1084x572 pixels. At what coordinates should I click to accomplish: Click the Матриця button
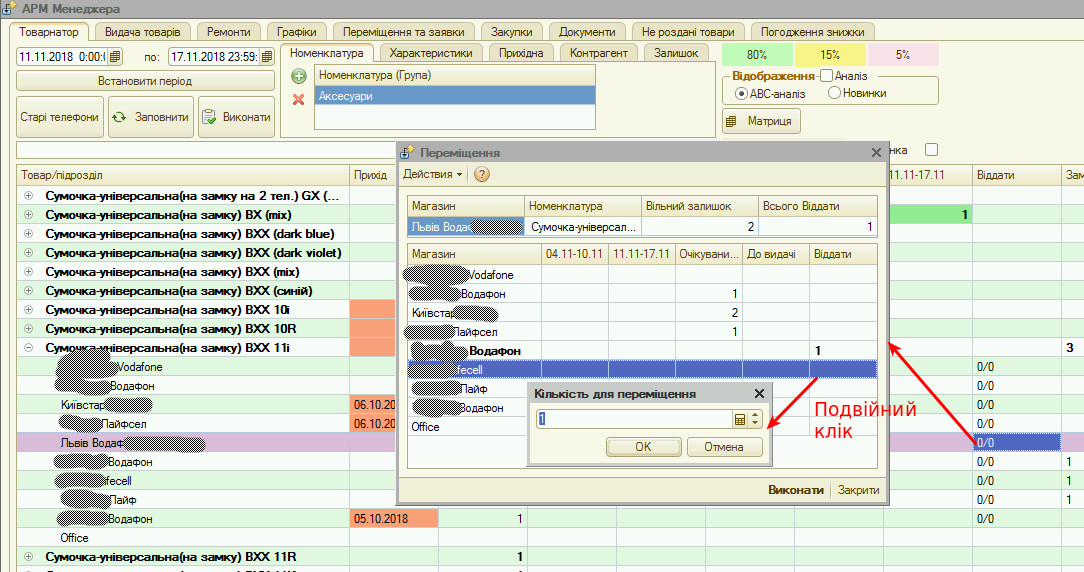(x=761, y=121)
